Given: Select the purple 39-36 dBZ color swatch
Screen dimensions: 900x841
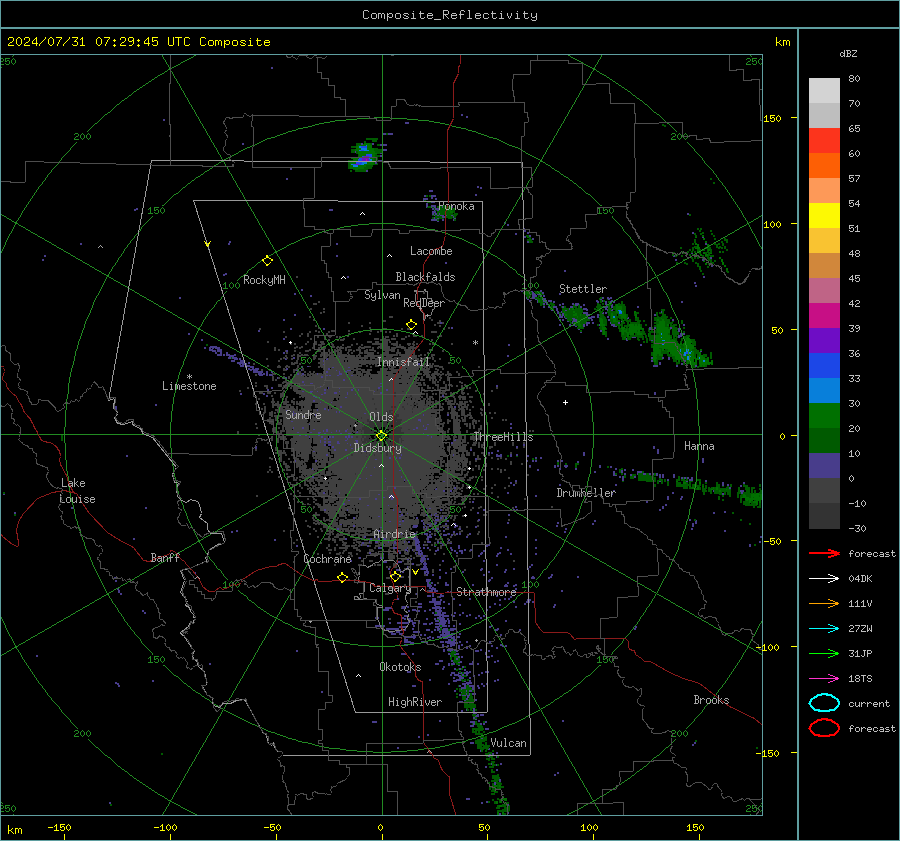Looking at the screenshot, I should pyautogui.click(x=824, y=341).
